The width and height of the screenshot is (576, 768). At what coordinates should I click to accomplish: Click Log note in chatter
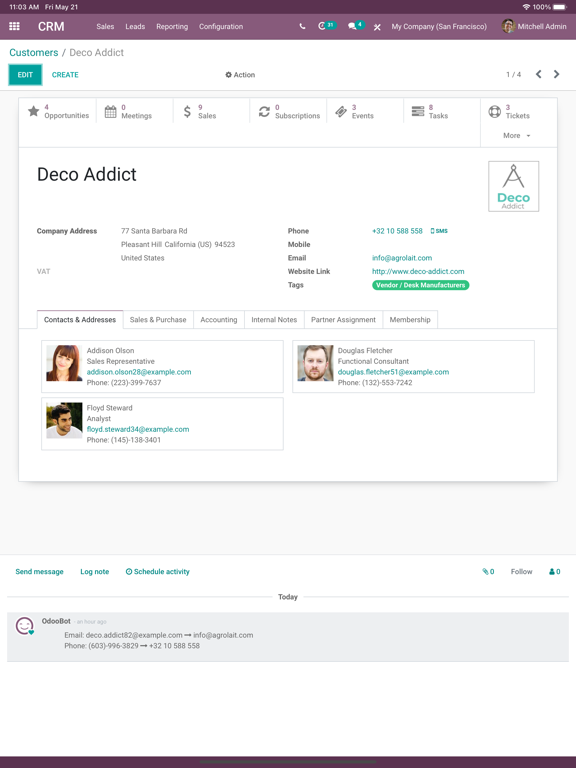[x=95, y=572]
